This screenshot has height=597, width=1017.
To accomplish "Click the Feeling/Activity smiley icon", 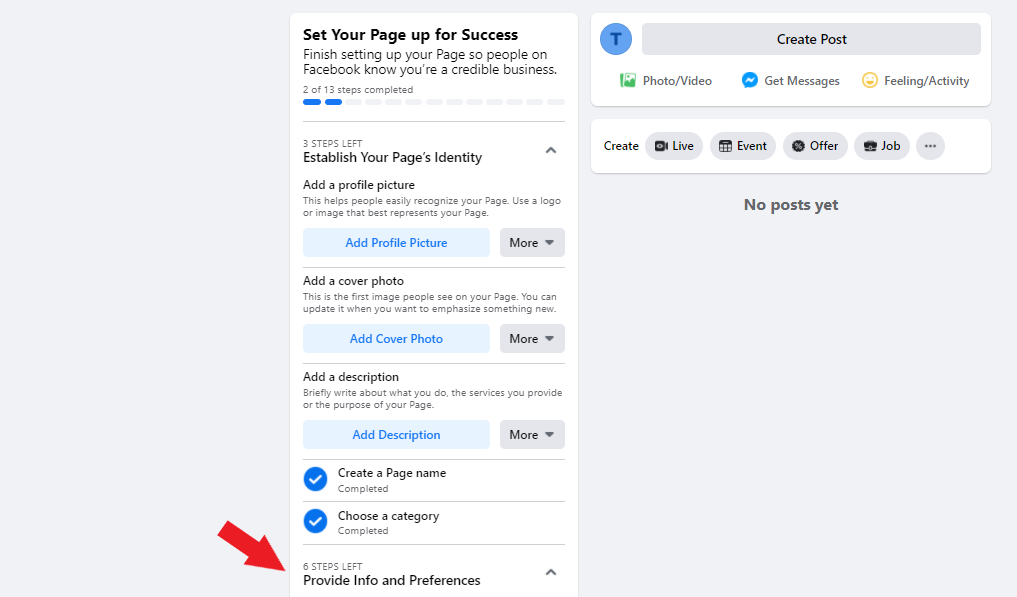I will click(x=870, y=80).
